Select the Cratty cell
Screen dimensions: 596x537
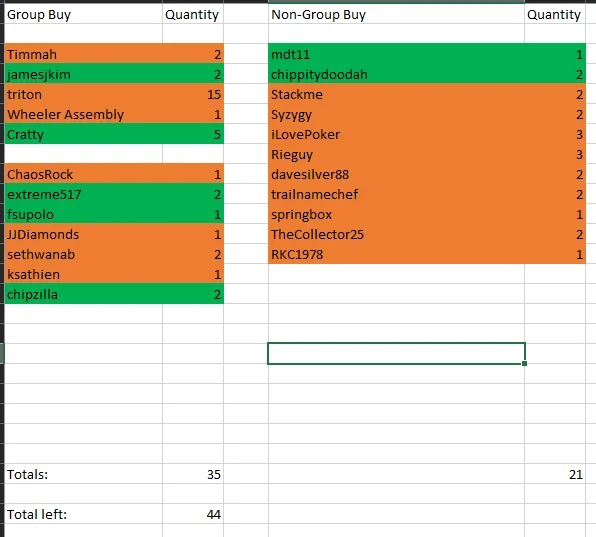[83, 134]
